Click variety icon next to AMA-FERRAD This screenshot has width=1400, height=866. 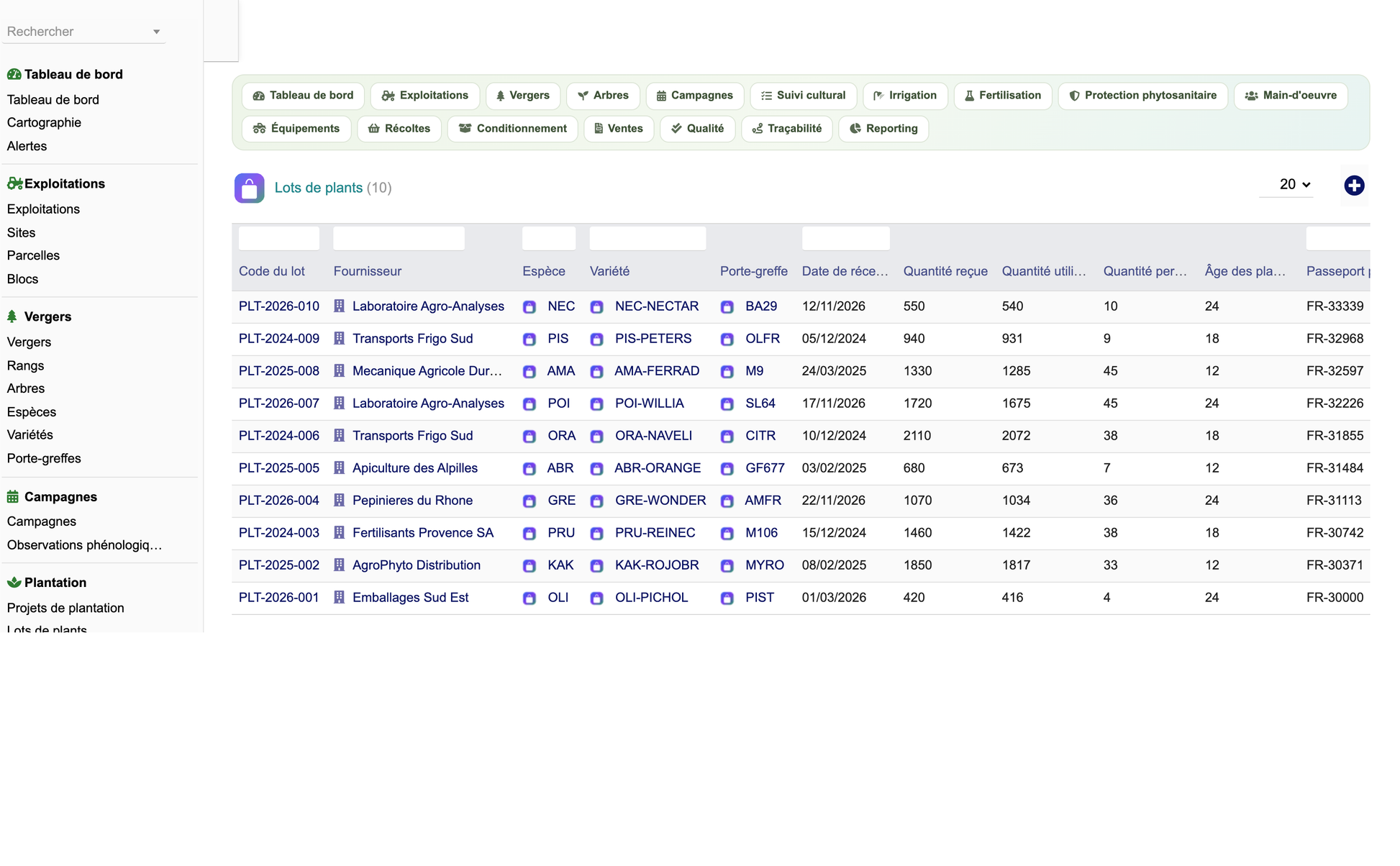click(x=596, y=371)
